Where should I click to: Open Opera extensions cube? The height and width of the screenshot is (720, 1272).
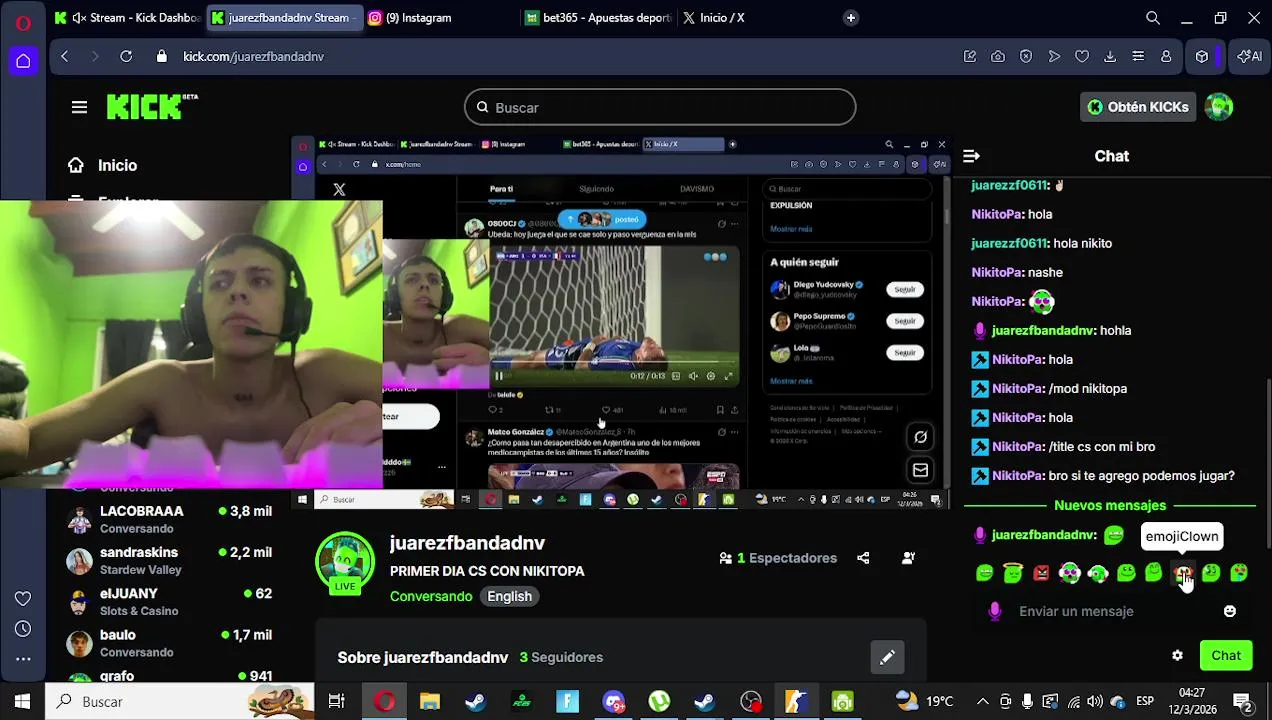click(1202, 57)
